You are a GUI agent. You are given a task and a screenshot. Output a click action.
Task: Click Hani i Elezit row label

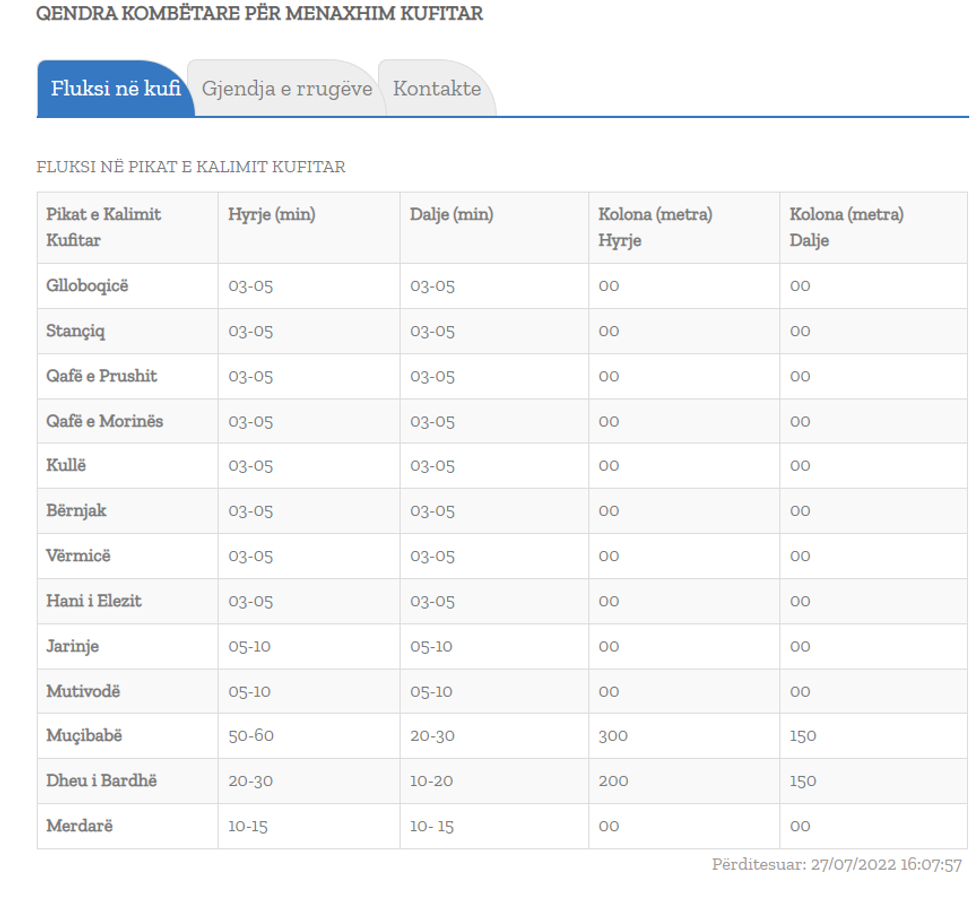pos(93,601)
